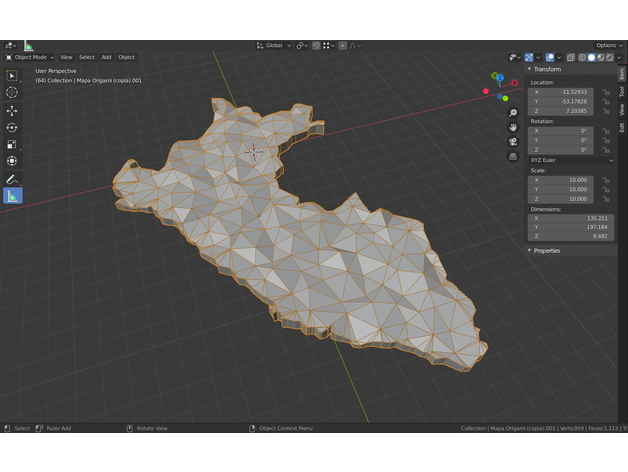
Task: Switch to the Tool sidebar tab
Action: [622, 92]
